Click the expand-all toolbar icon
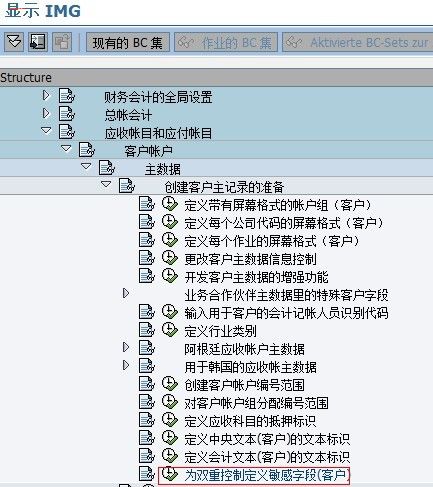433x487 pixels. (14, 42)
